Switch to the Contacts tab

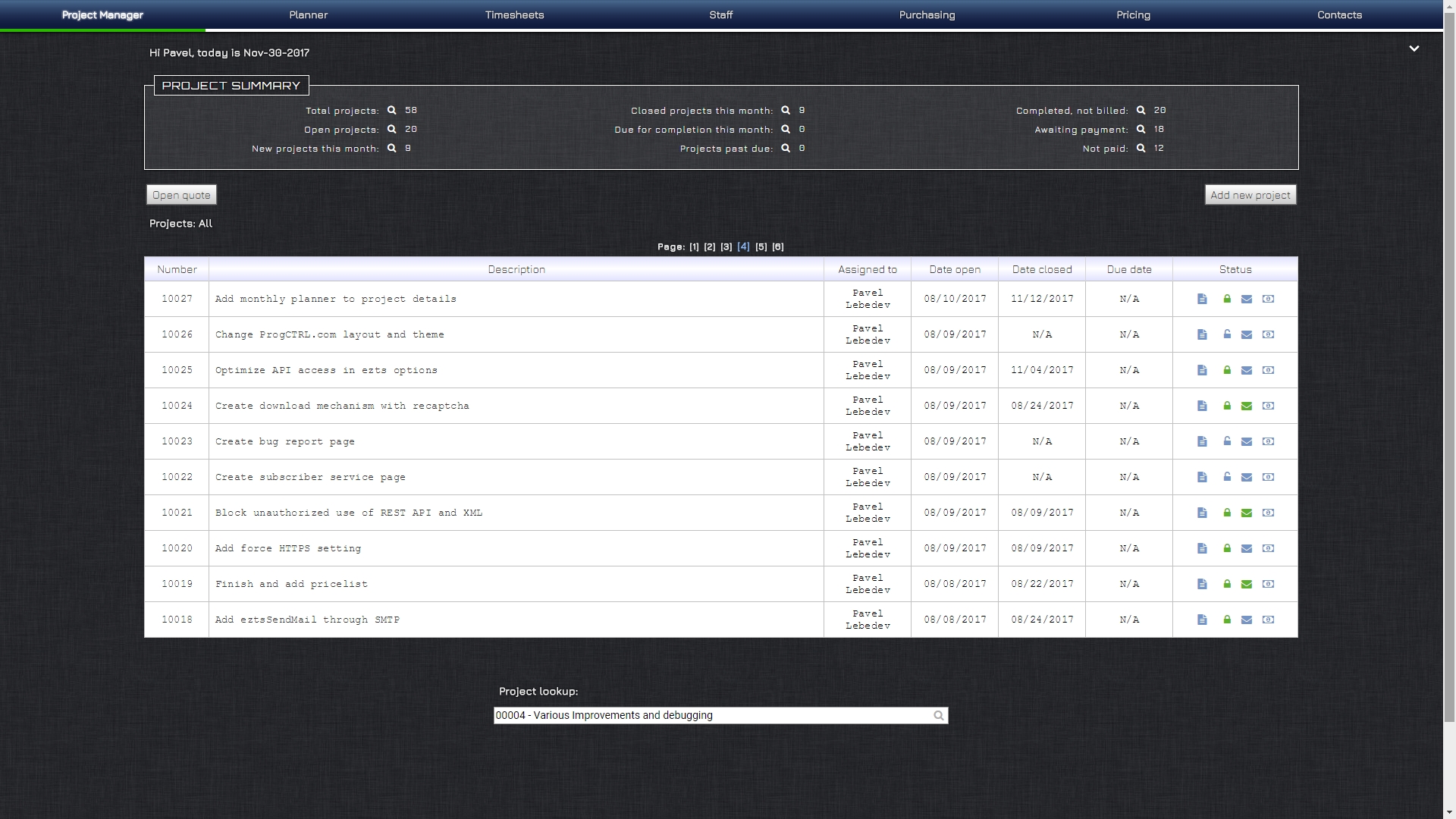click(x=1340, y=15)
